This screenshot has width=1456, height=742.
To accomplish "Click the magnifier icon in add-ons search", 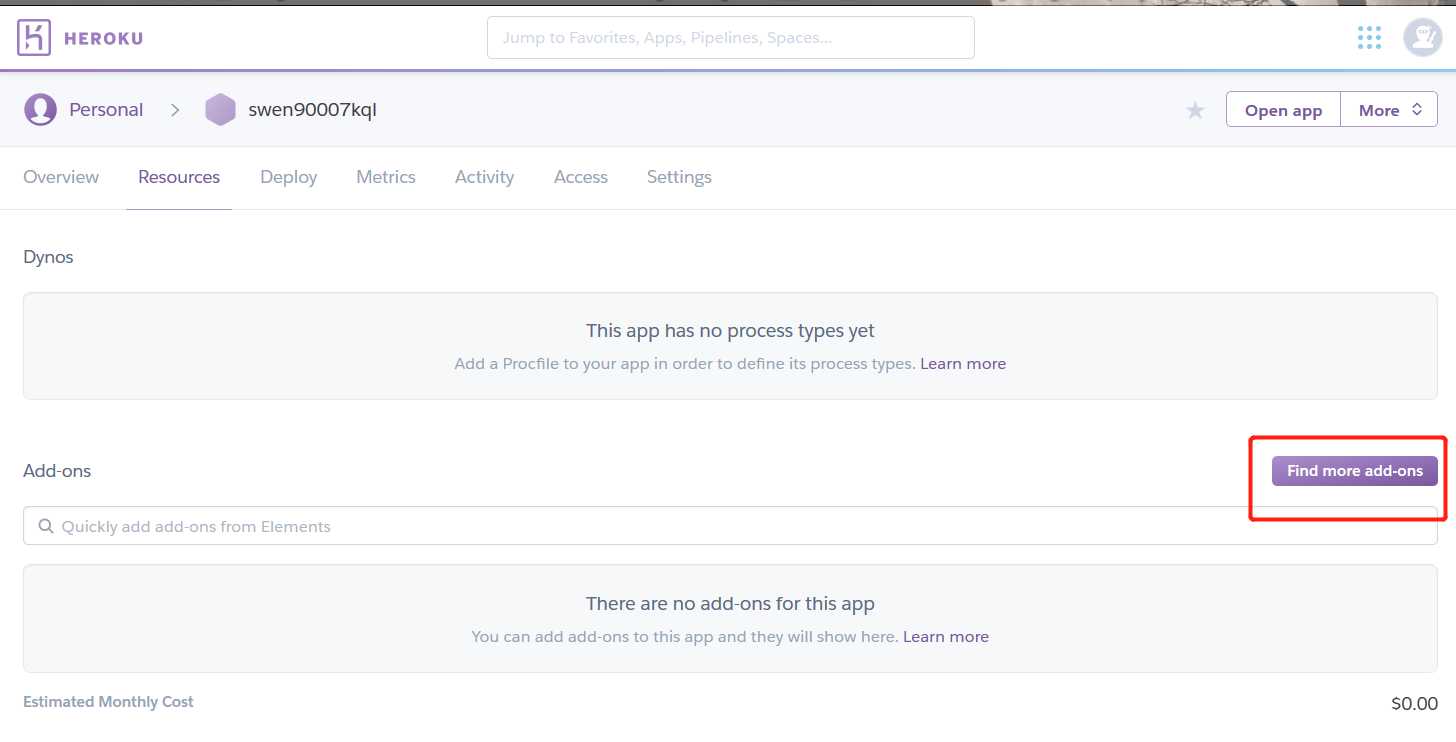I will click(x=45, y=526).
